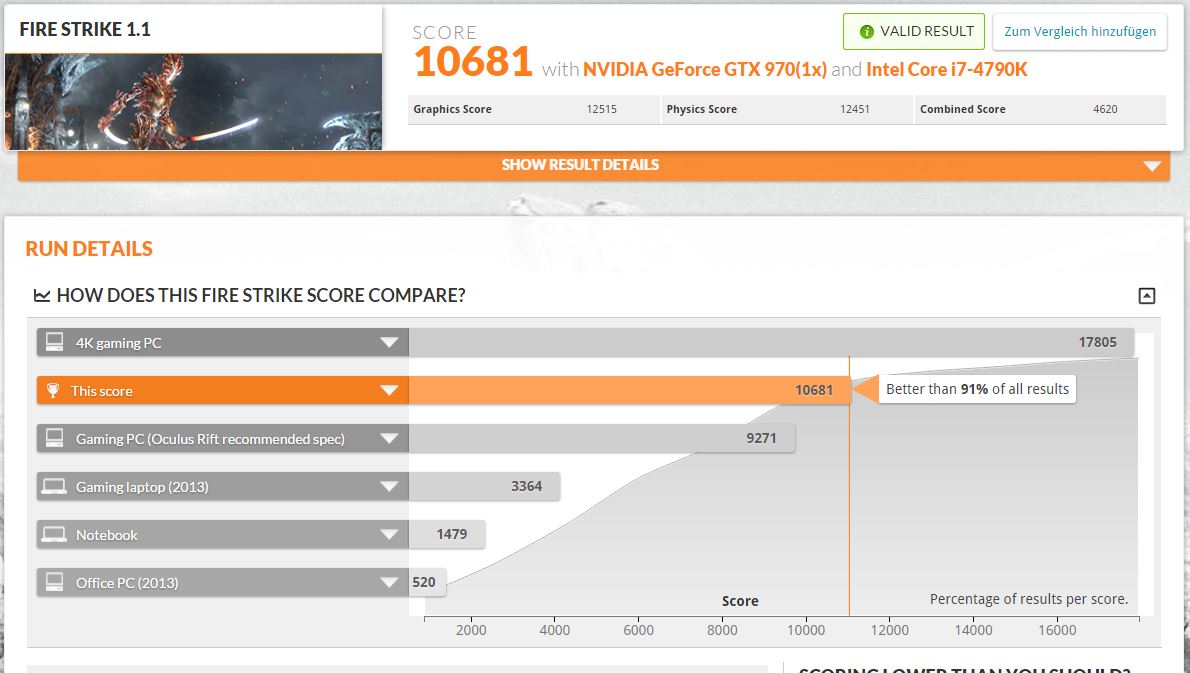The width and height of the screenshot is (1190, 673).
Task: Expand the Gaming PC (Oculus Rift recommended spec) arrow
Action: (389, 439)
